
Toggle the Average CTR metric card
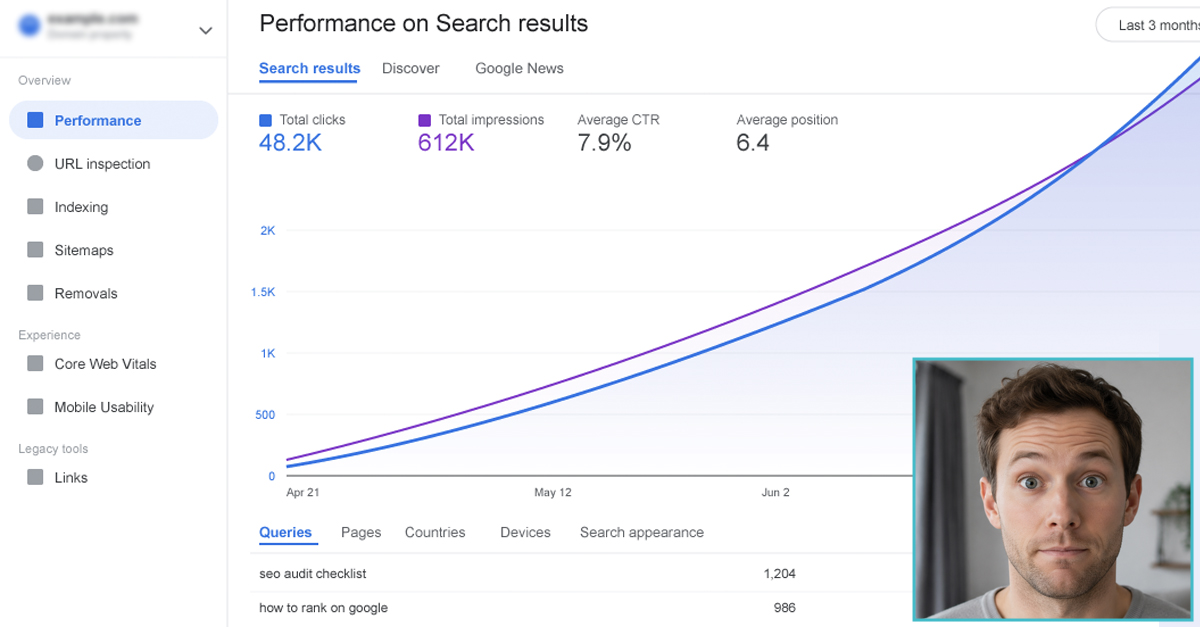coord(618,133)
